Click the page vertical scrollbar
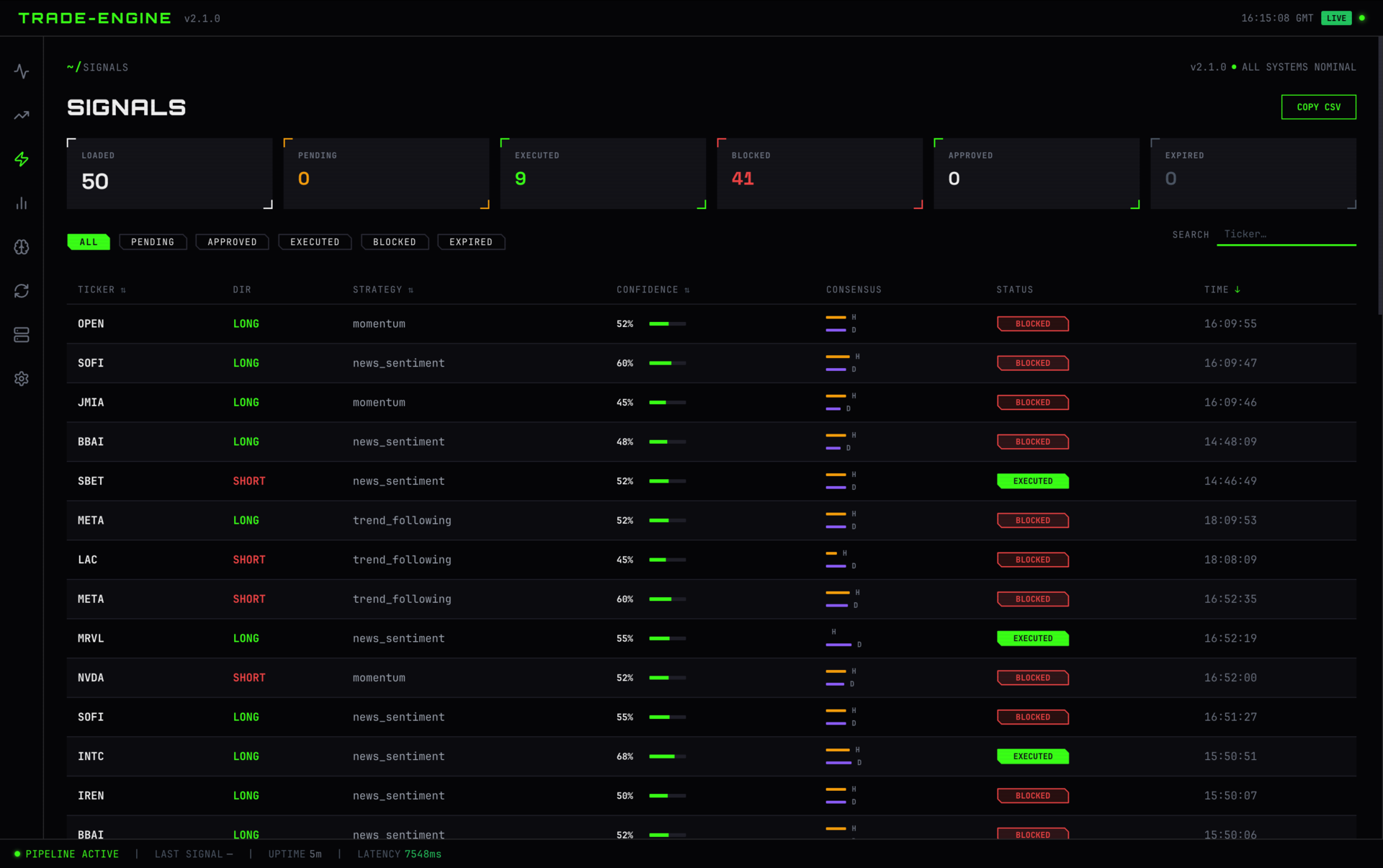1383x868 pixels. tap(1379, 176)
